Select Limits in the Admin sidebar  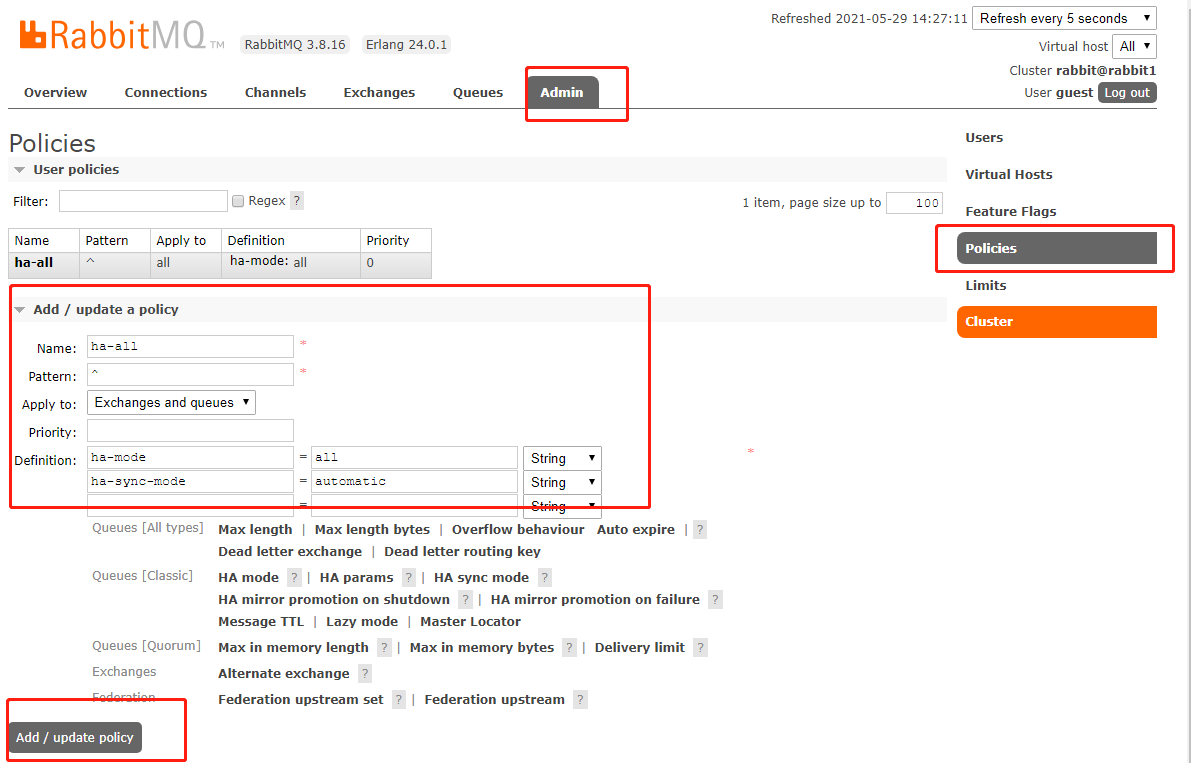click(x=985, y=285)
